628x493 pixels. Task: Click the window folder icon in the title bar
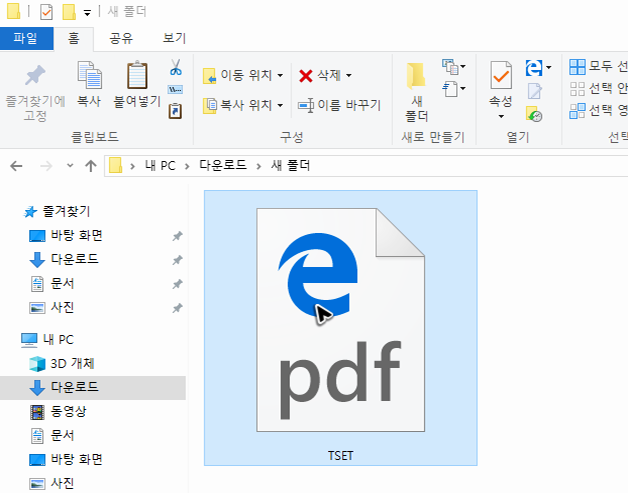[13, 11]
